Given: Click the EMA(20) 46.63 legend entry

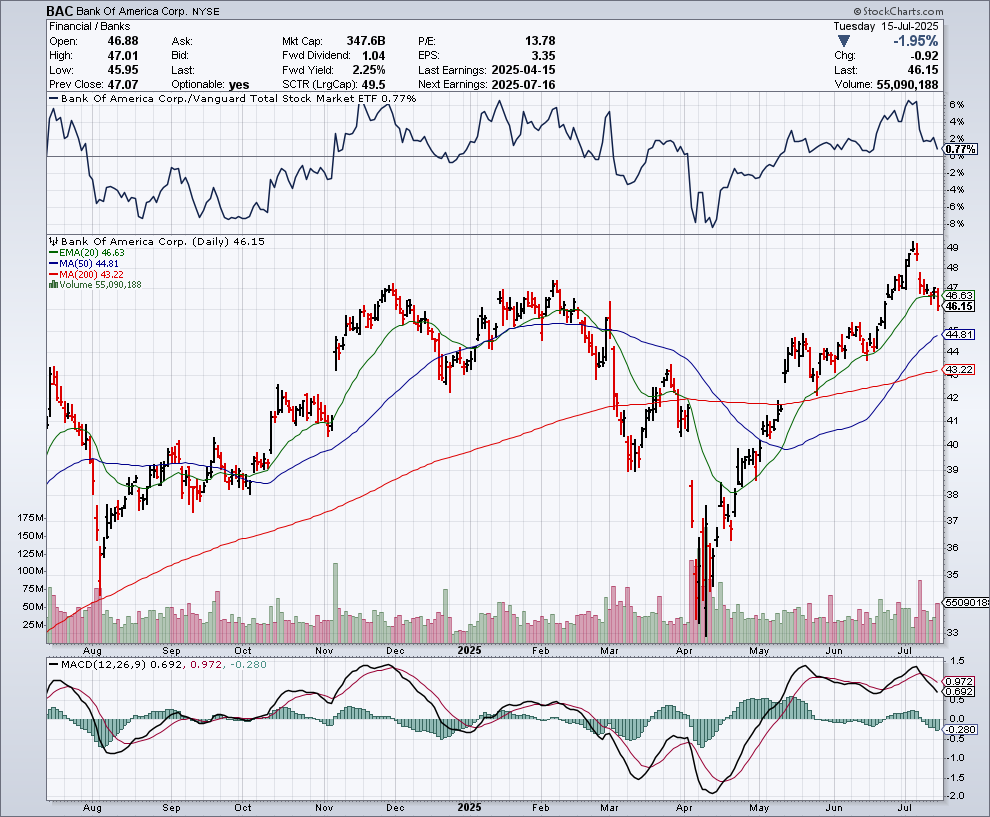Looking at the screenshot, I should (x=87, y=253).
